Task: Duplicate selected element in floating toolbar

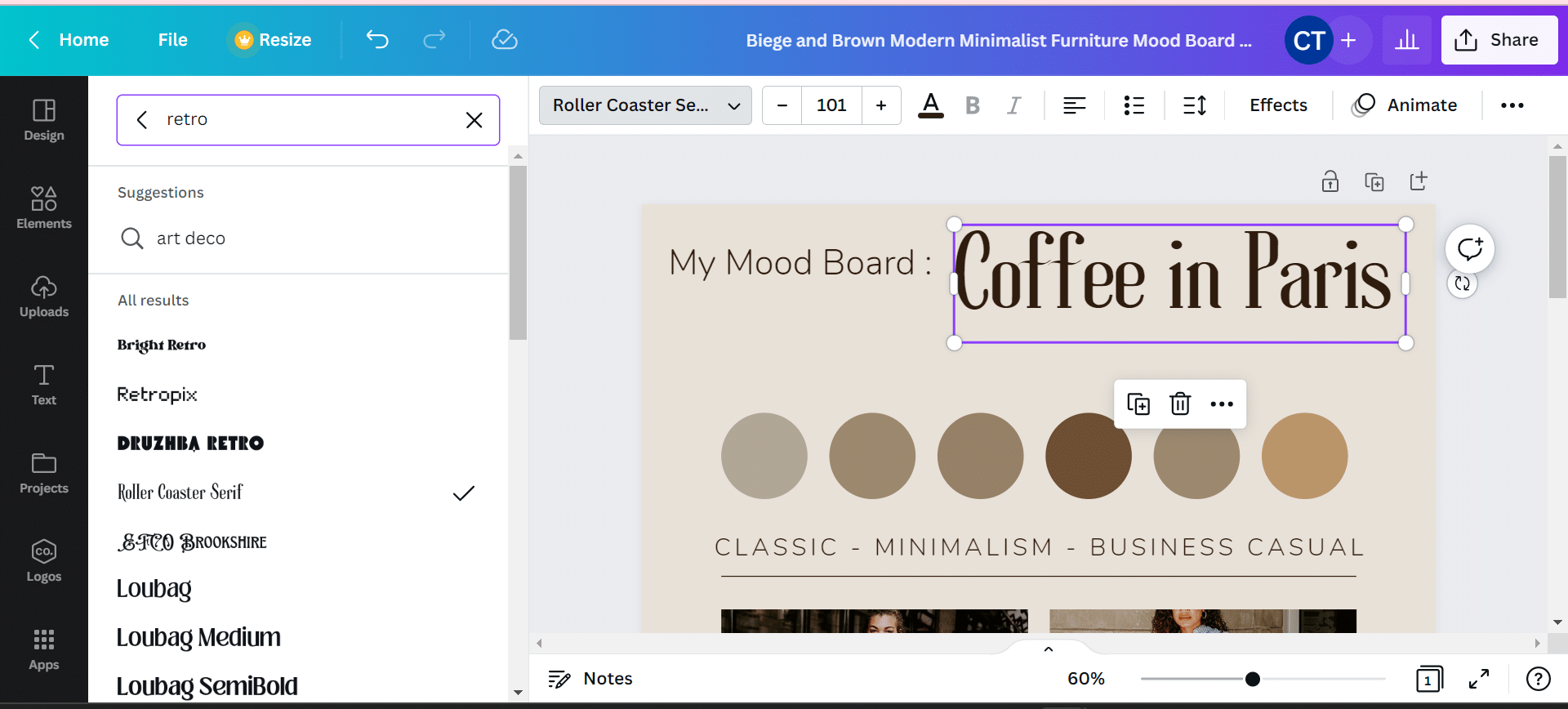Action: (x=1138, y=404)
